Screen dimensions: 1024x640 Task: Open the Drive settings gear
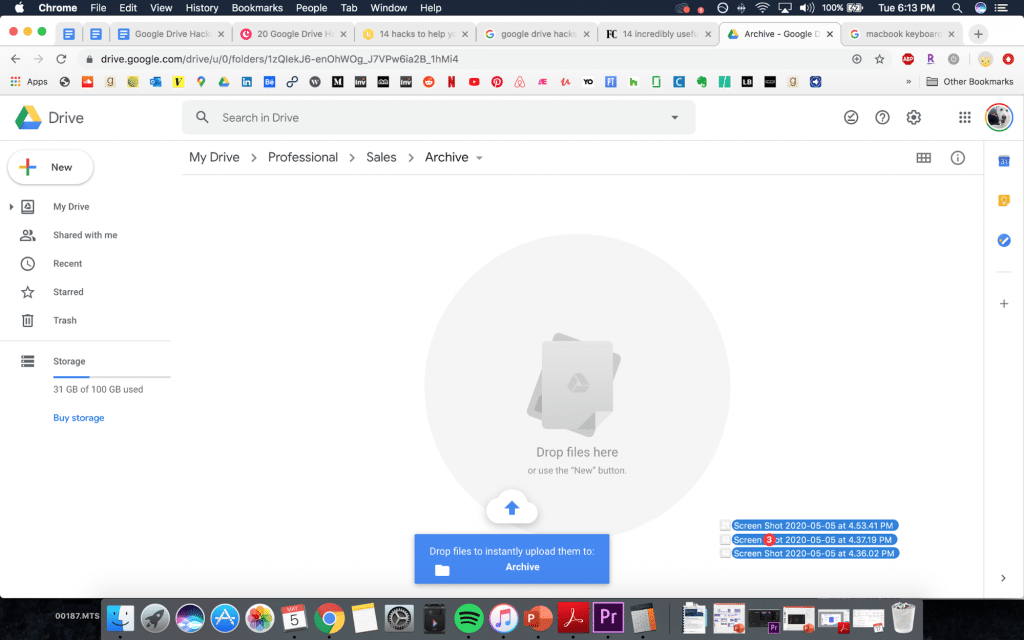tap(913, 117)
